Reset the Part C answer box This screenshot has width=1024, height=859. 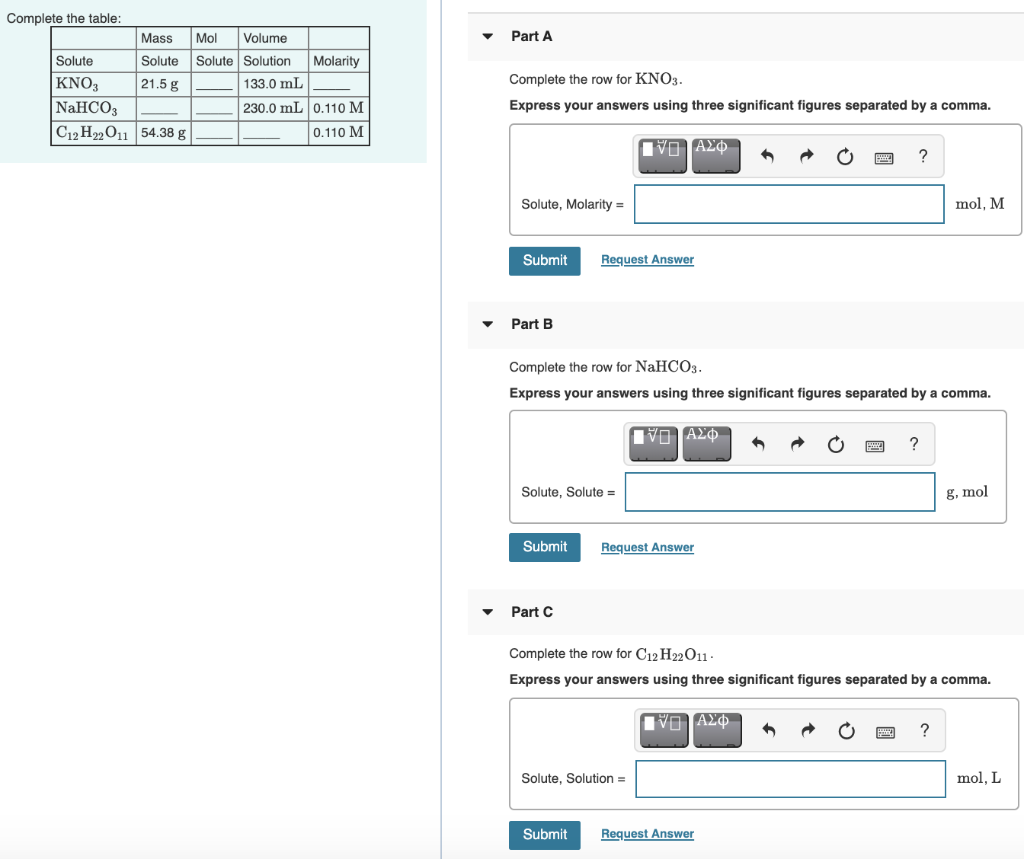[846, 731]
